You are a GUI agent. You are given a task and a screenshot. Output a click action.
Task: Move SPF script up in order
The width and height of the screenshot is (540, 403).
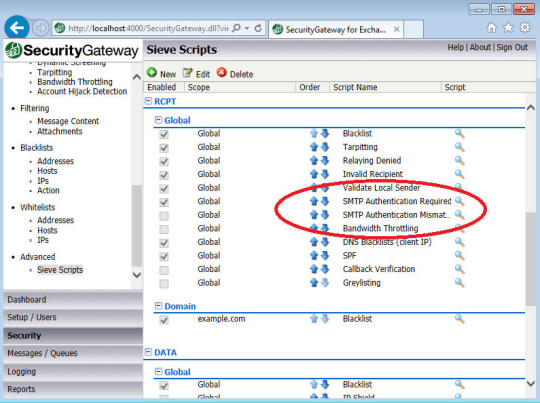(314, 256)
